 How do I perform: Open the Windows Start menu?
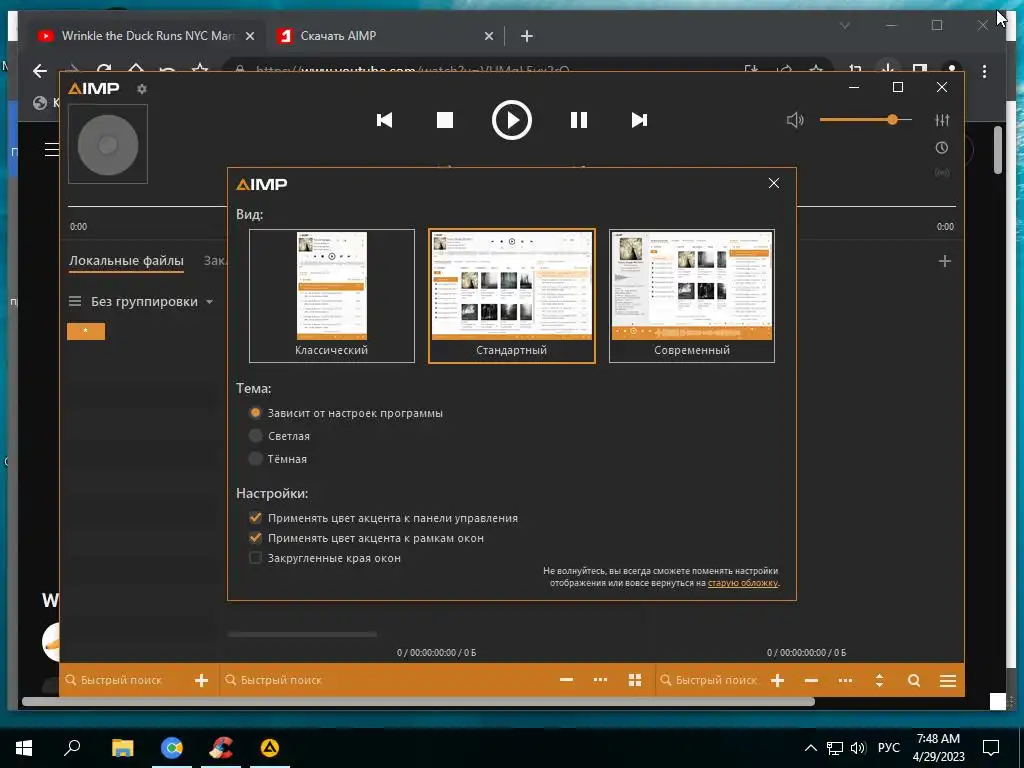coord(24,747)
